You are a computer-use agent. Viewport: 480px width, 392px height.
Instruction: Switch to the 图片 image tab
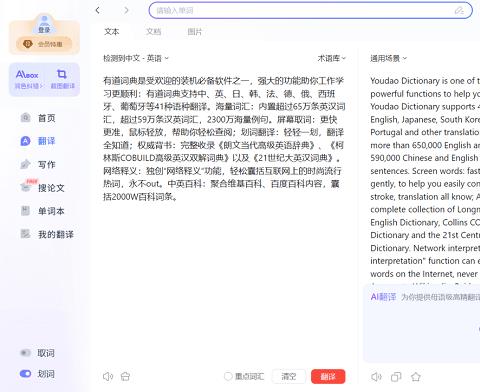click(x=195, y=32)
